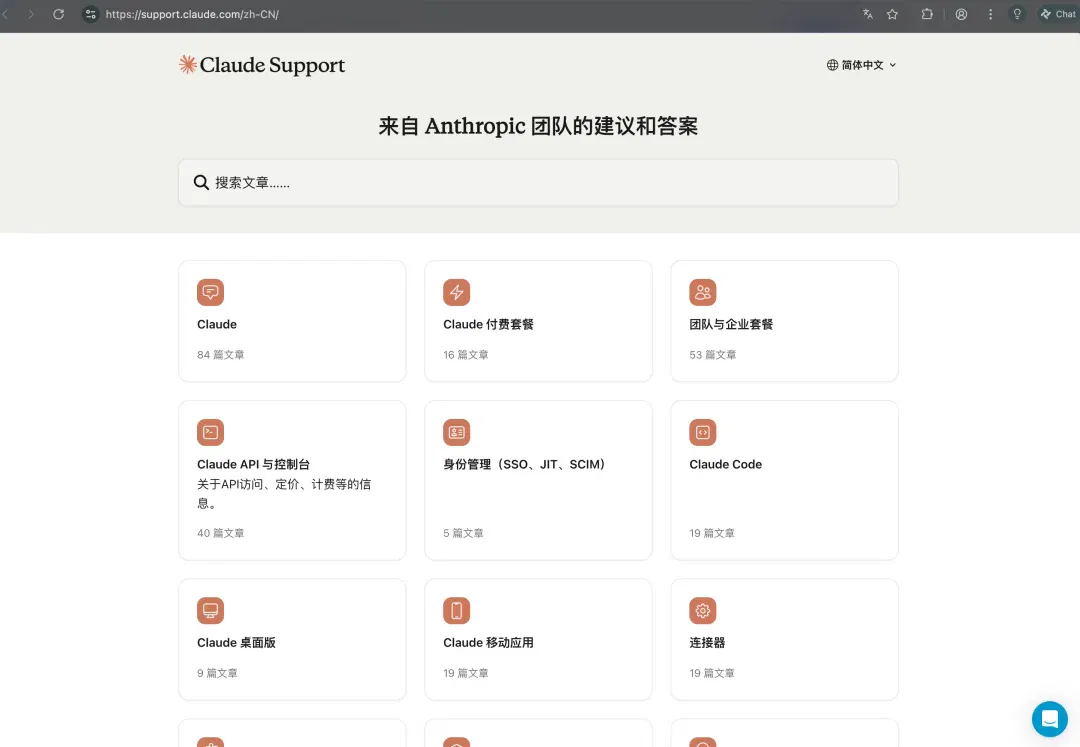Open the site information icon in address bar
Screen dimensions: 1080x747
(90, 14)
